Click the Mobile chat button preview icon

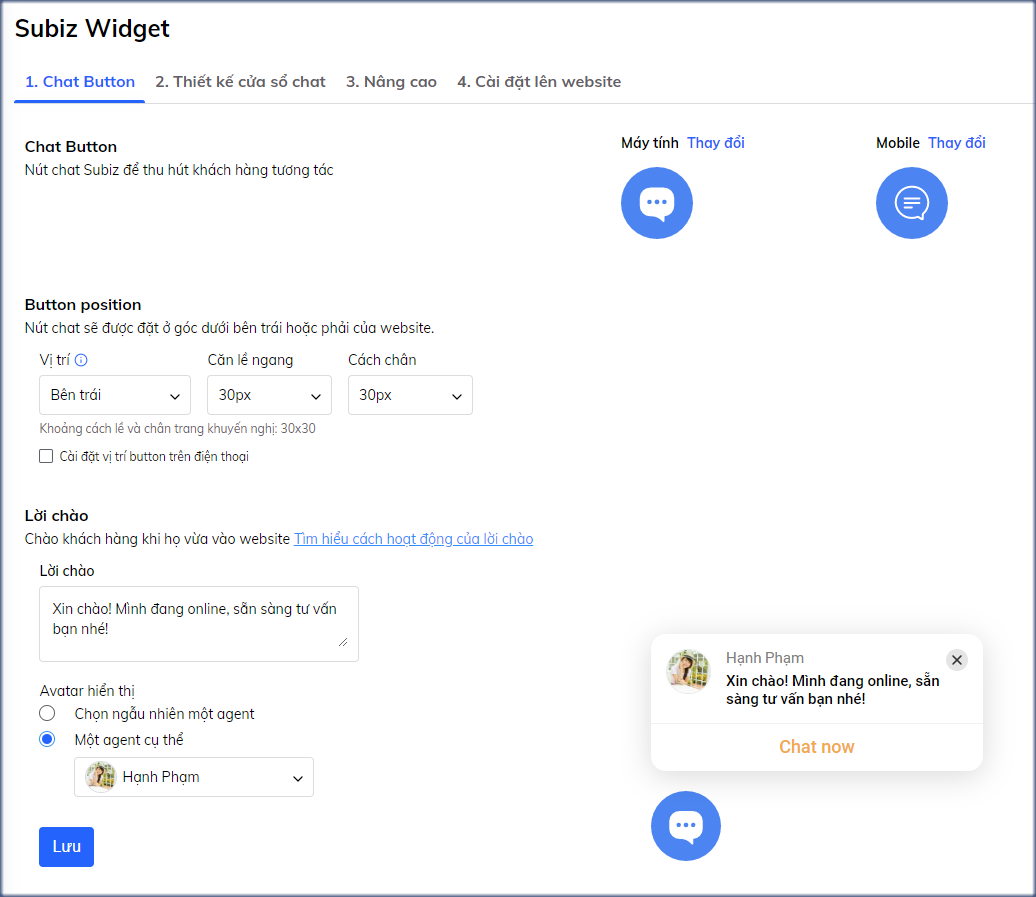(911, 202)
